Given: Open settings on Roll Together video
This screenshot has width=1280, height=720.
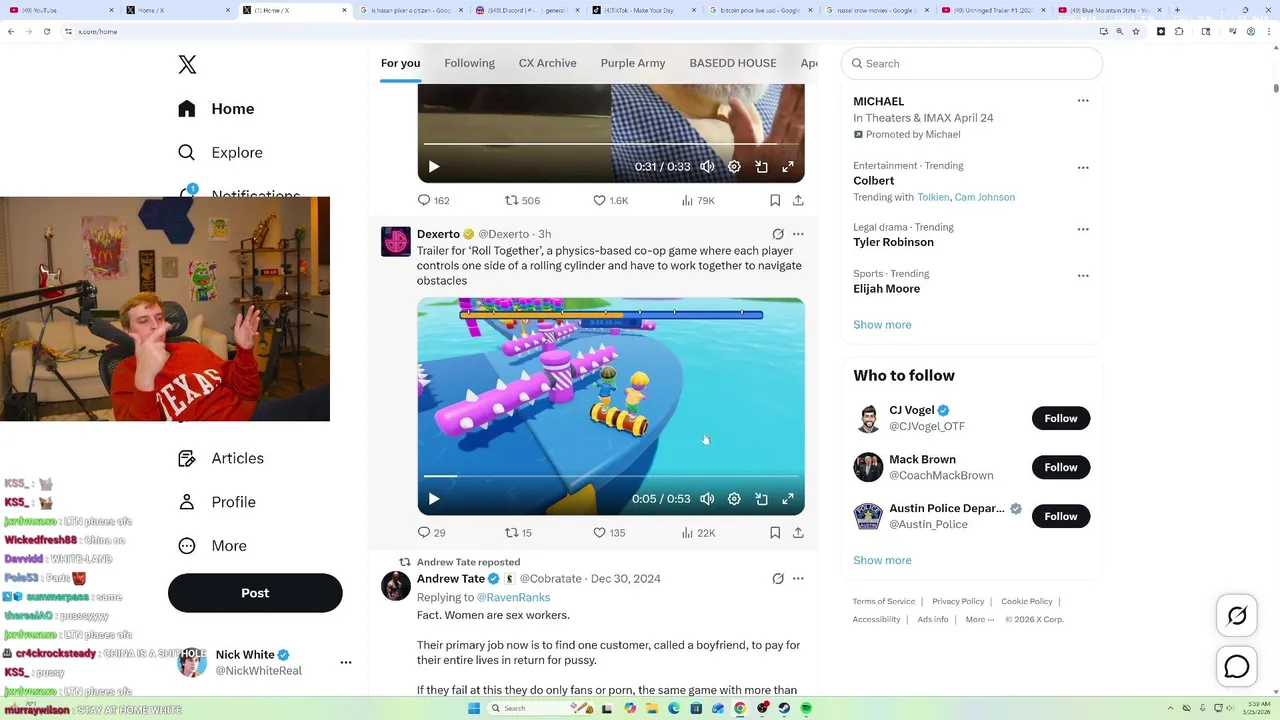Looking at the screenshot, I should pyautogui.click(x=734, y=499).
